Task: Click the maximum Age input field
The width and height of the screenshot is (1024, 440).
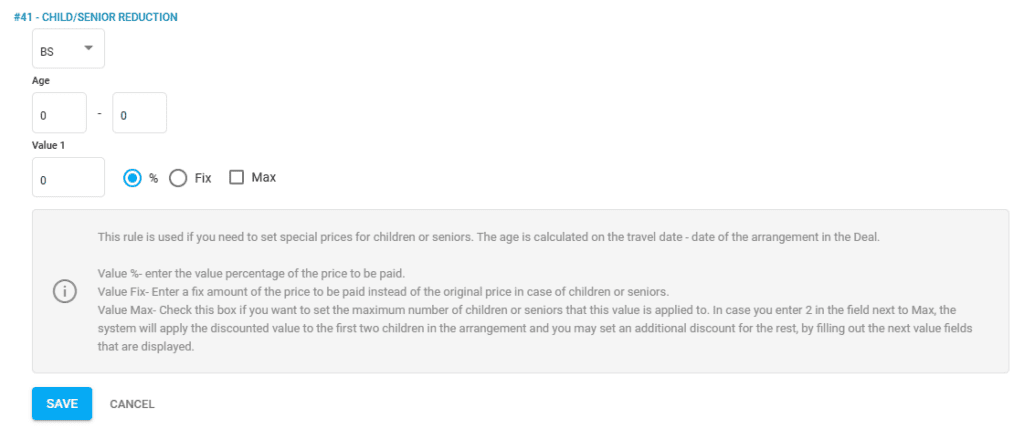Action: (x=139, y=113)
